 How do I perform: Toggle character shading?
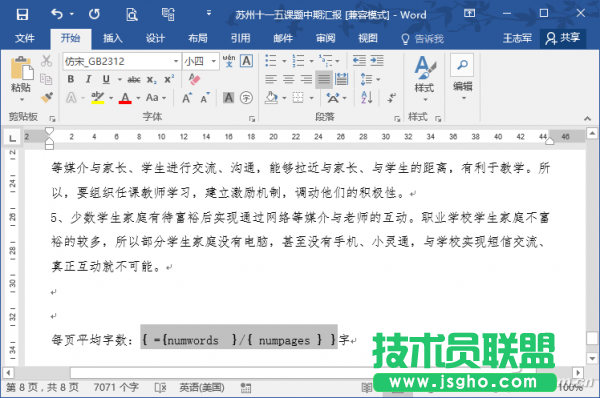click(x=228, y=98)
